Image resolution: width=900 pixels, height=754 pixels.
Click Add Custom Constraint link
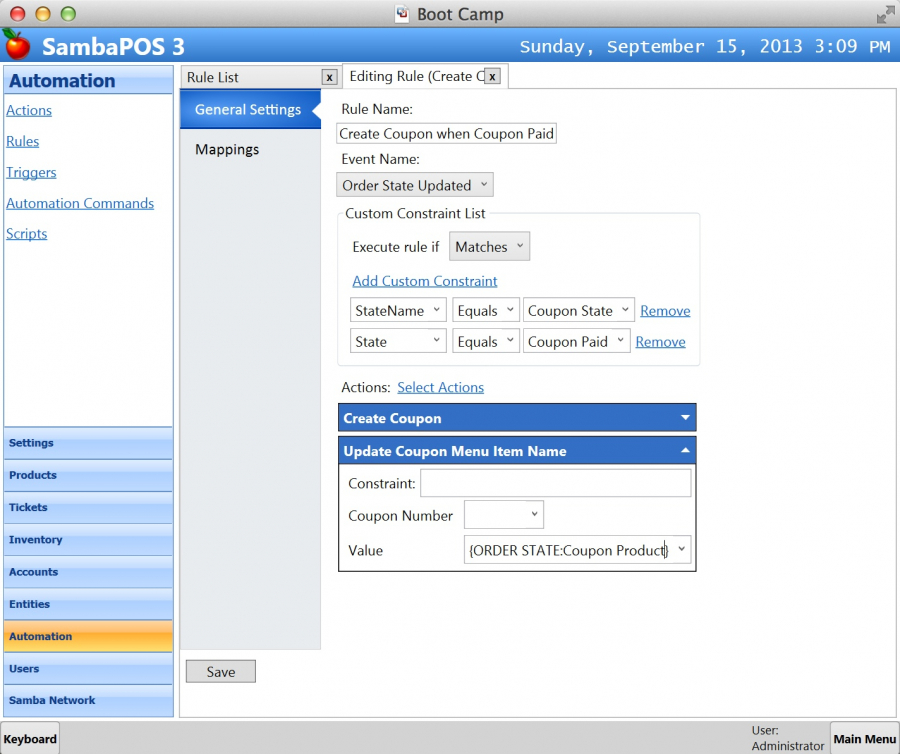coord(425,281)
